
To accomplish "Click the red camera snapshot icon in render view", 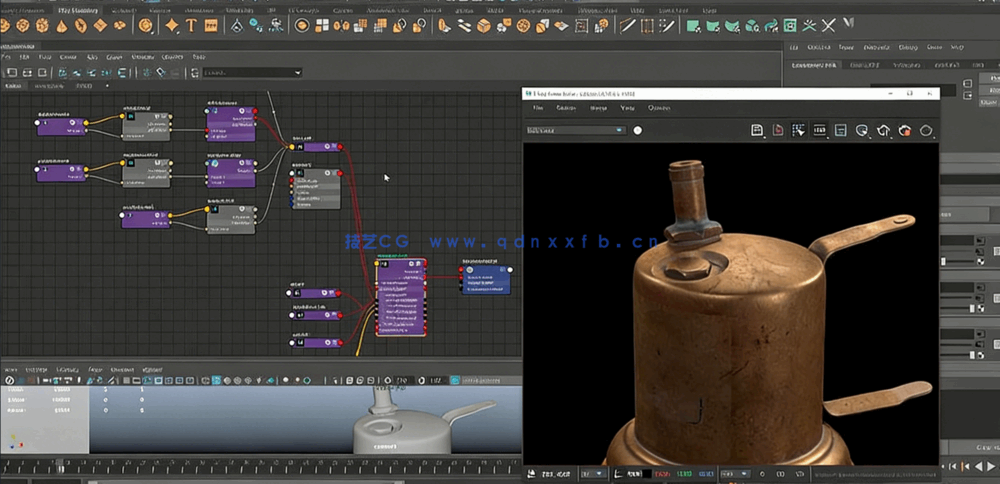I will [904, 130].
